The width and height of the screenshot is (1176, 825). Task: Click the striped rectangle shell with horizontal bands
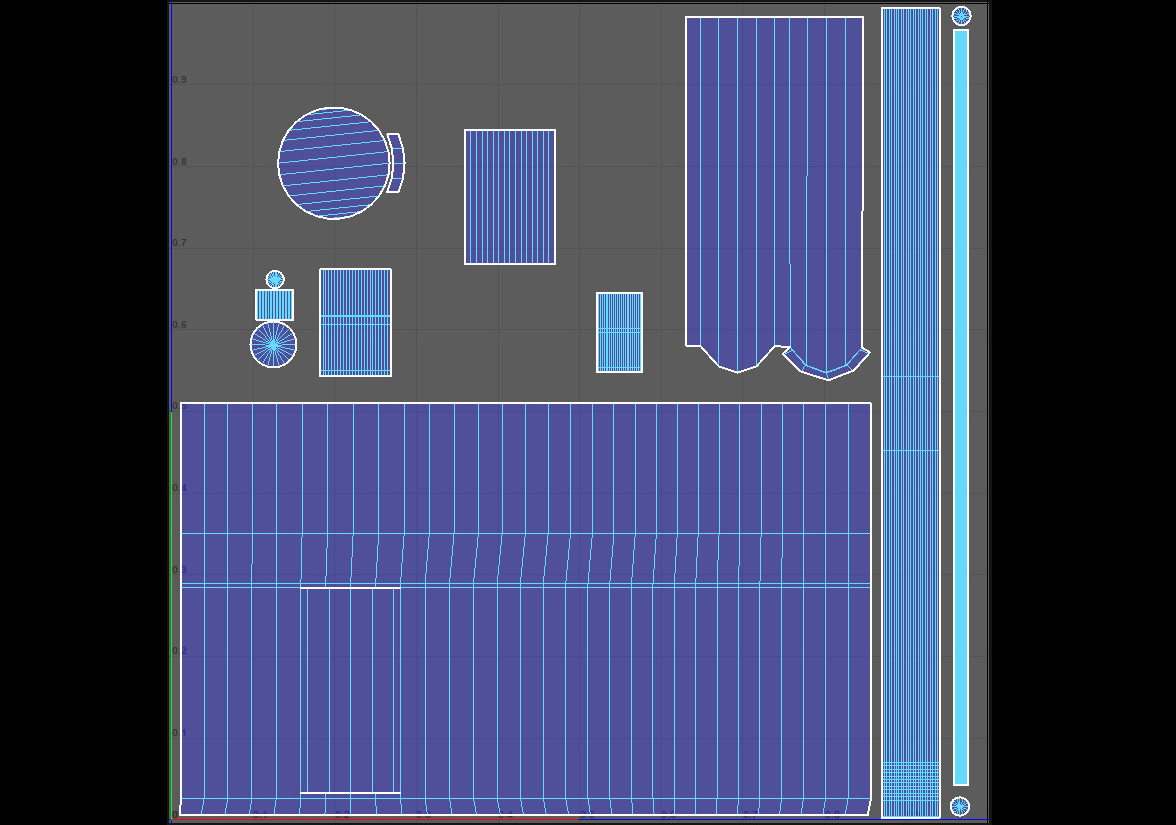(355, 322)
